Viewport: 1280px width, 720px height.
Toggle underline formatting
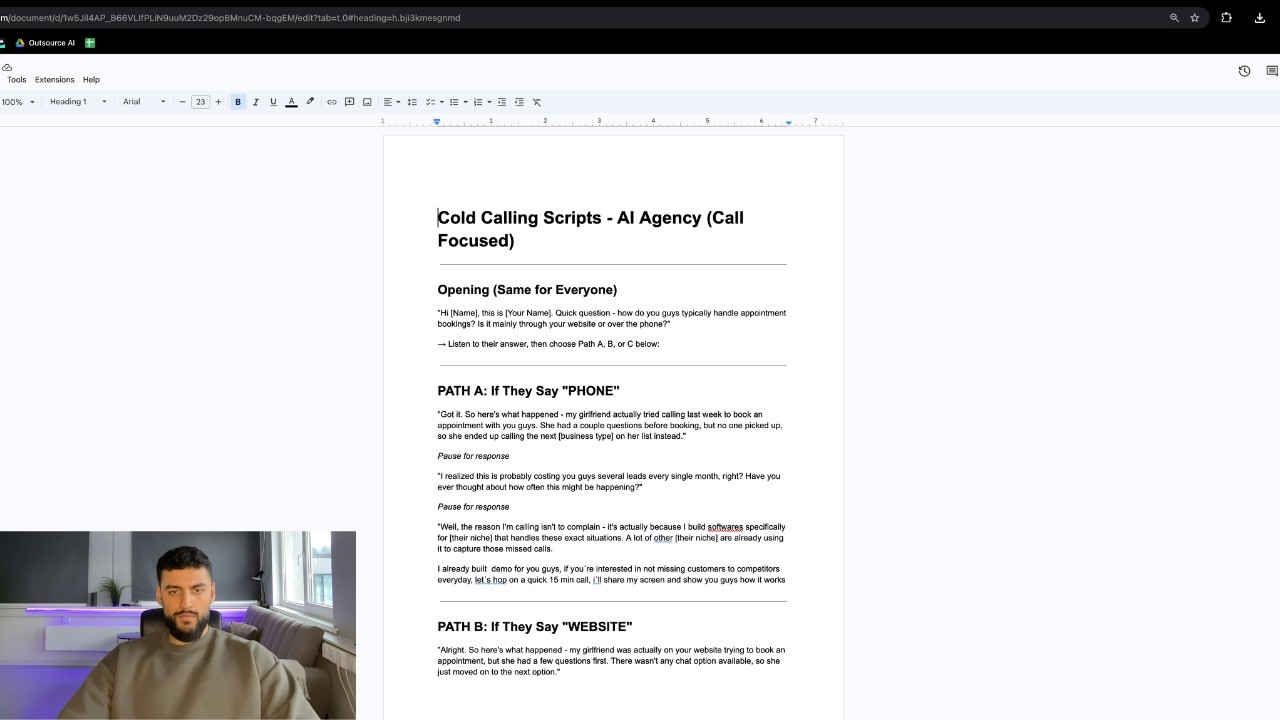273,102
